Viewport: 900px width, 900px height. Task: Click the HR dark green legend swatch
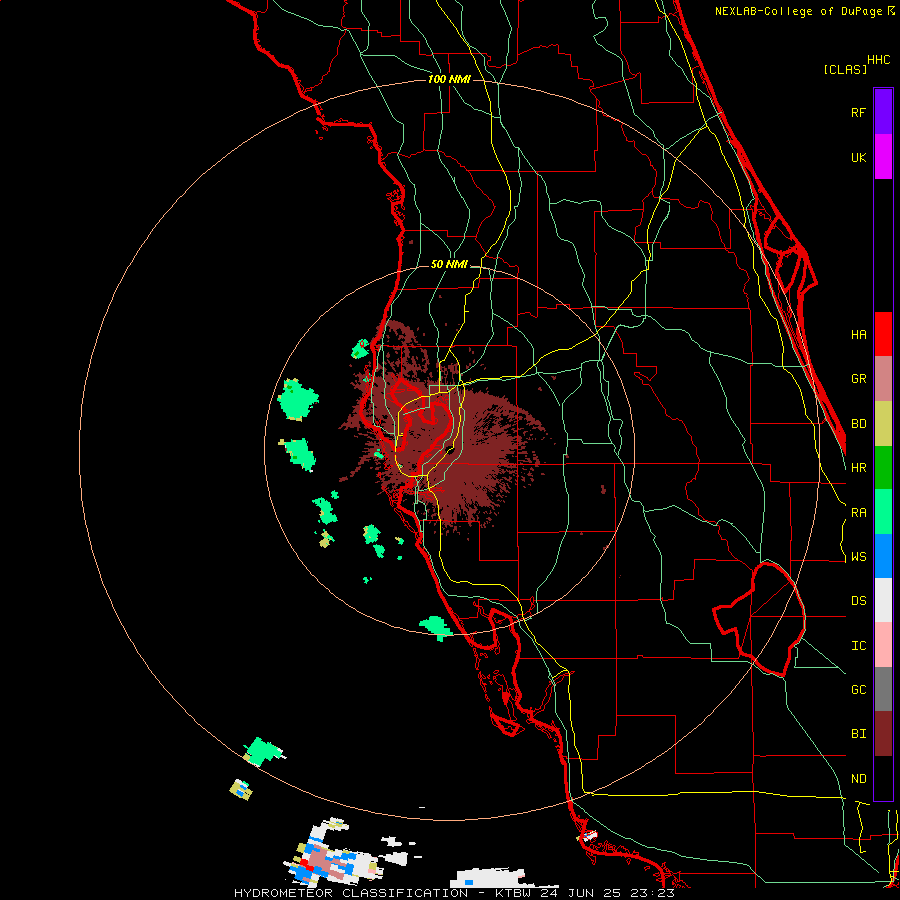tap(883, 468)
